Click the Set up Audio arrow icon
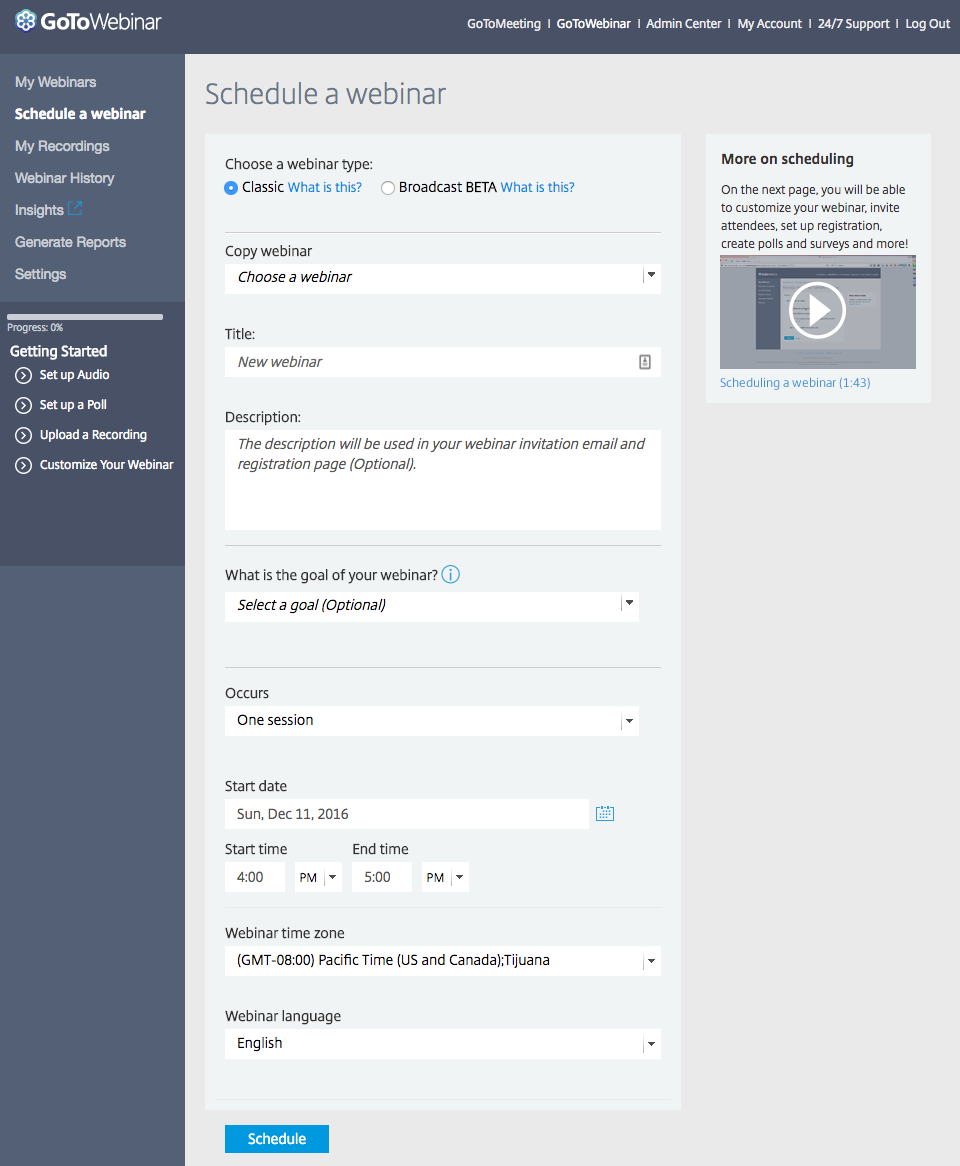This screenshot has width=960, height=1166. pos(24,376)
